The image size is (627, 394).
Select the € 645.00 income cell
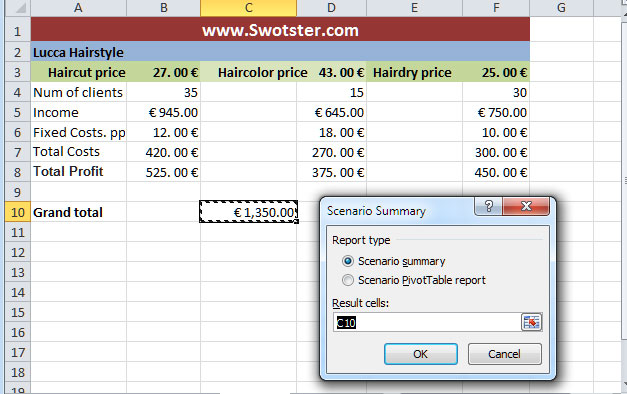(x=331, y=112)
